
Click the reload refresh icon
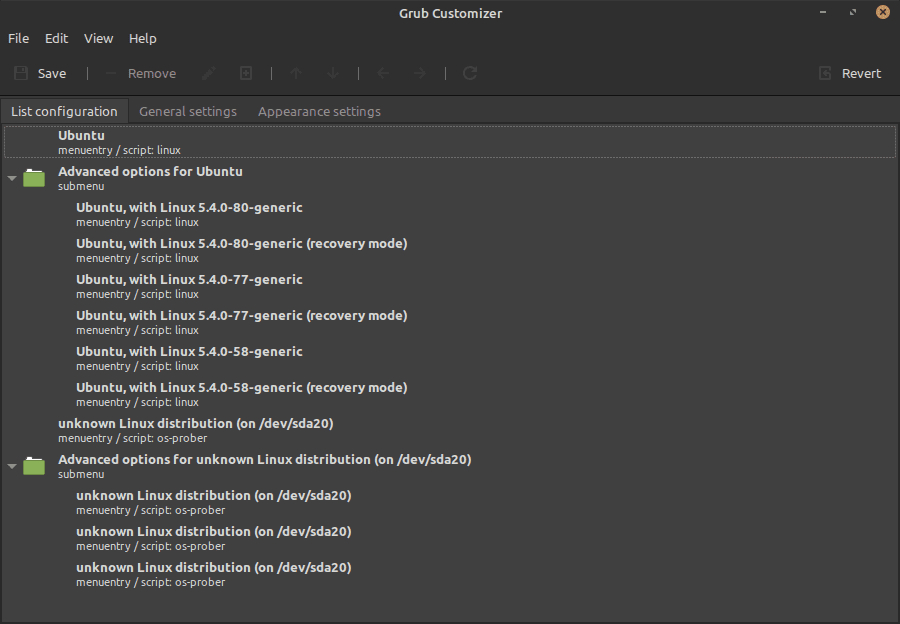click(470, 73)
